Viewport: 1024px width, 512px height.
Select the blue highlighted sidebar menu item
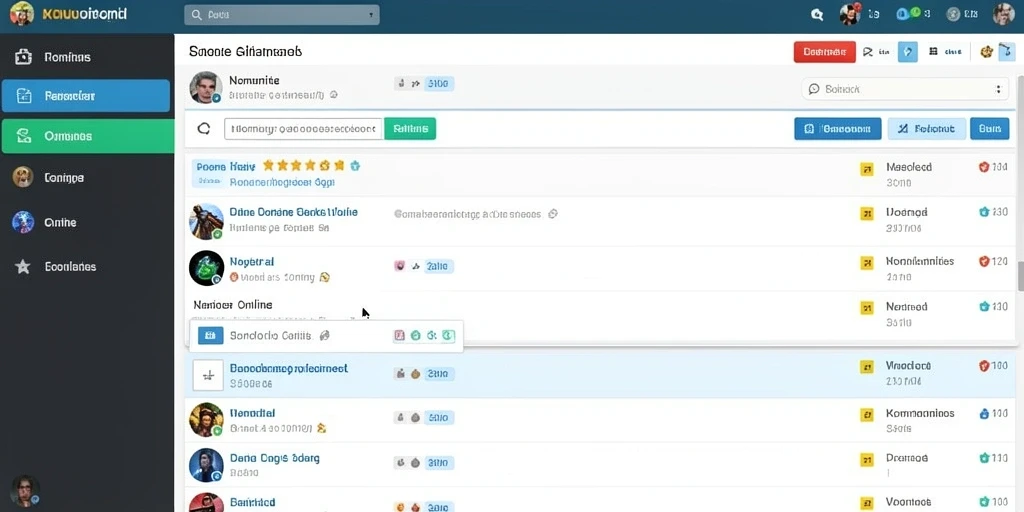click(86, 96)
